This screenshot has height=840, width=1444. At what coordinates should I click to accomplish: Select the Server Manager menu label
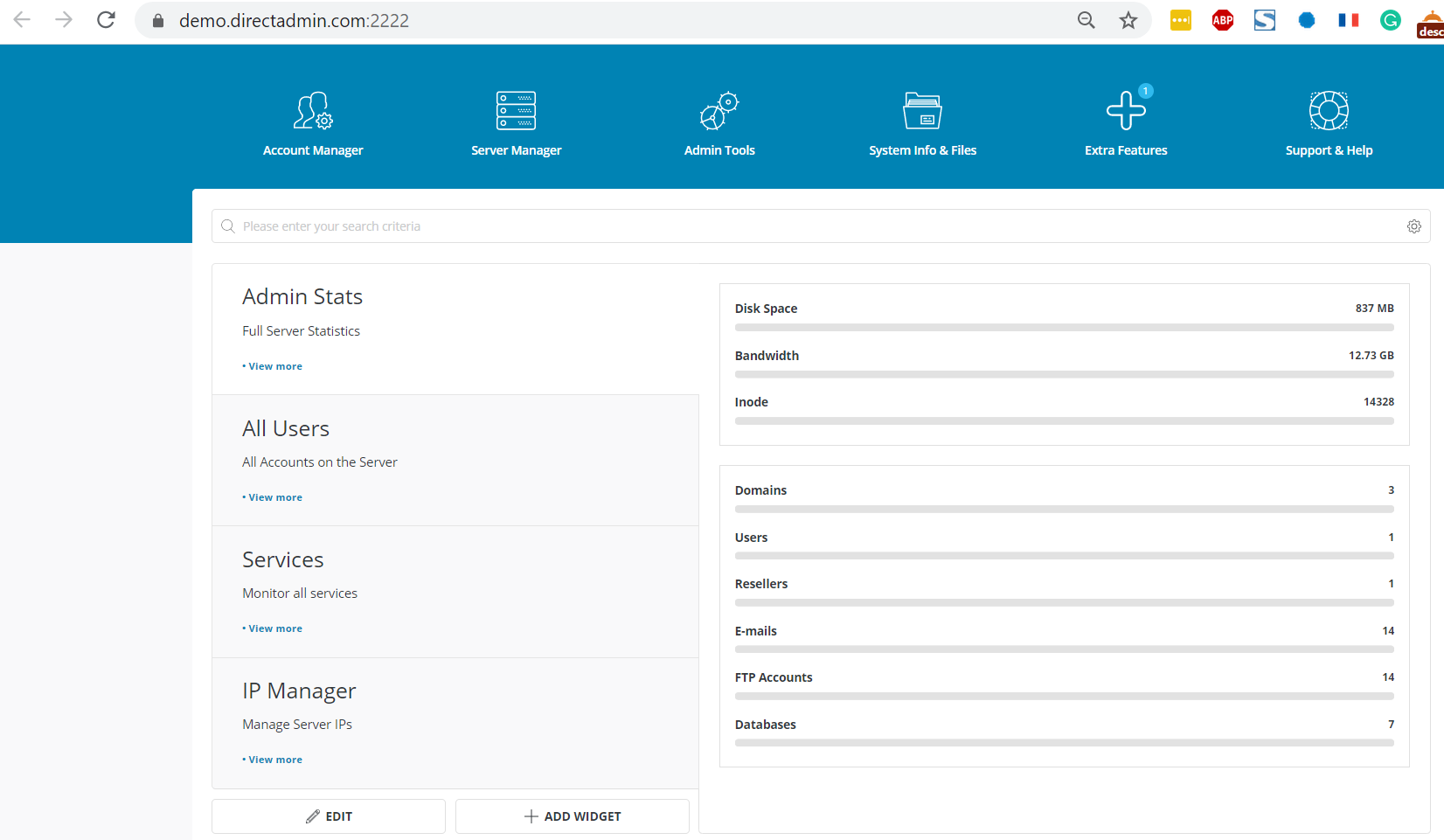pos(516,150)
